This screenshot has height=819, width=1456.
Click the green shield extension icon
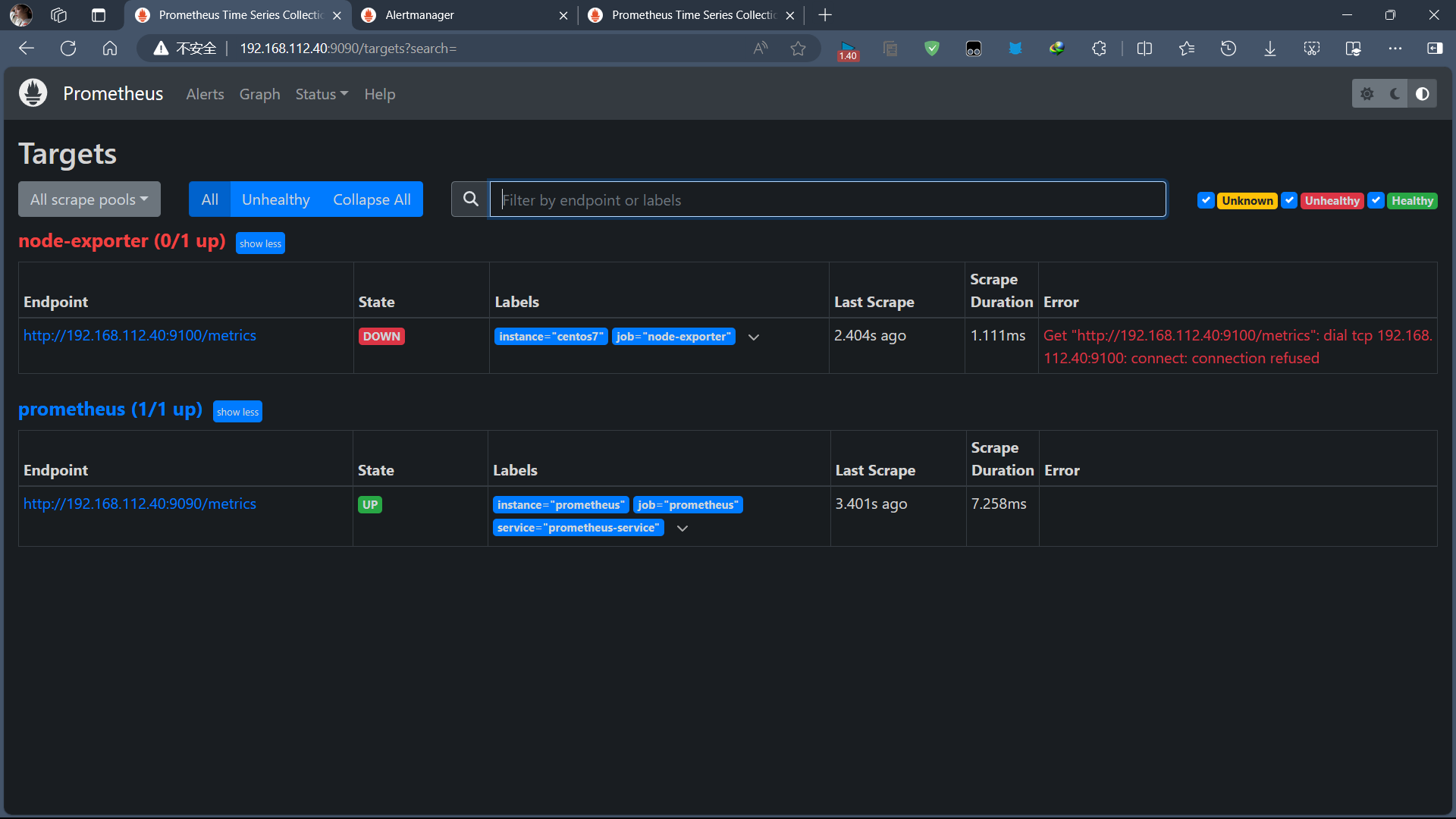932,49
